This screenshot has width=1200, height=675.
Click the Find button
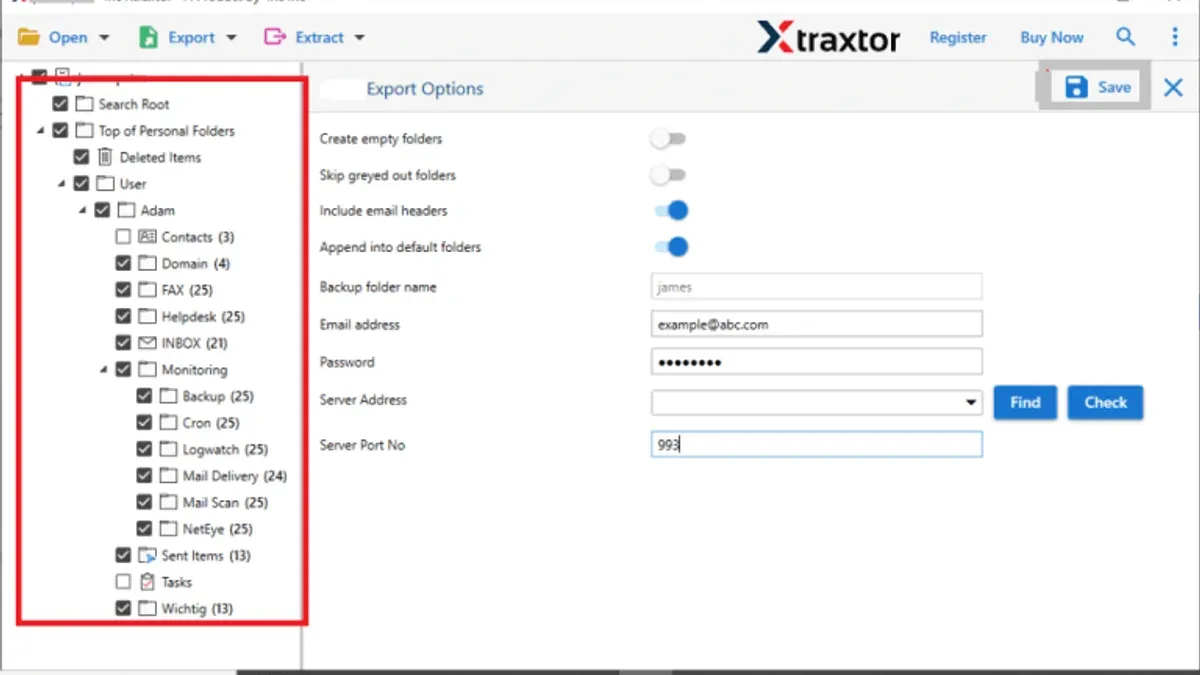coord(1025,402)
